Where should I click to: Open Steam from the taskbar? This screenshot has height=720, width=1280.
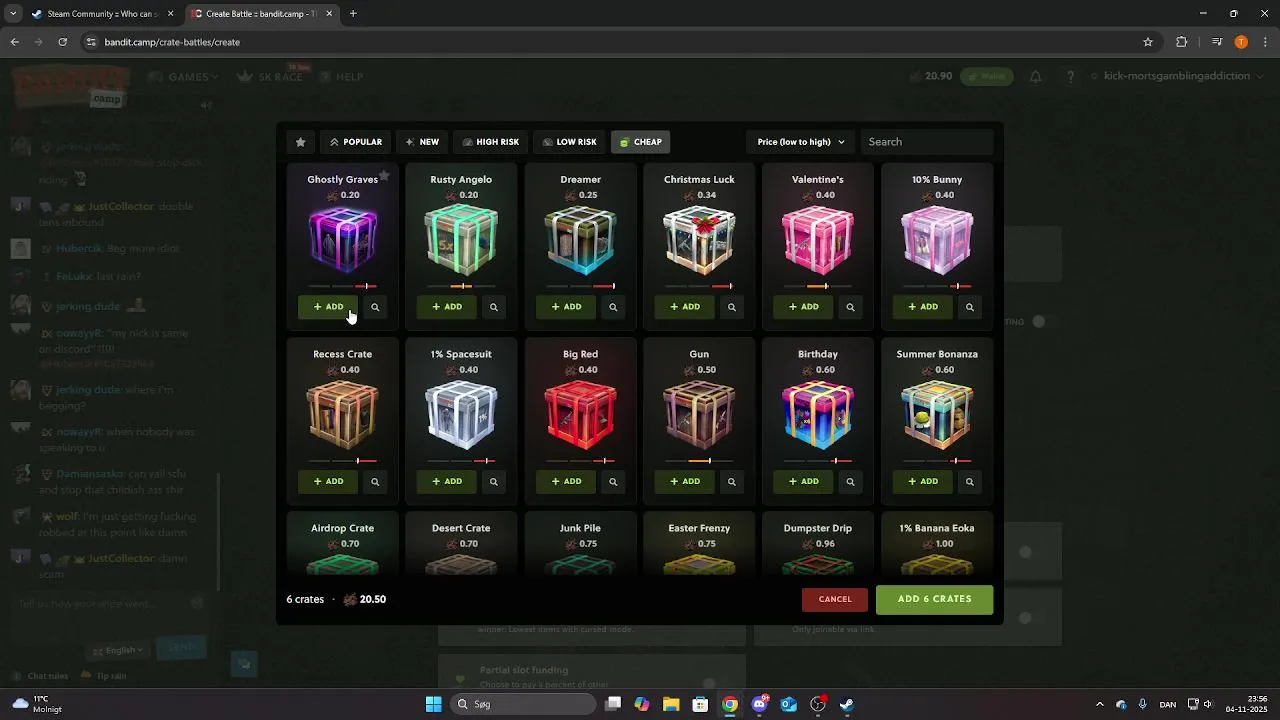(x=847, y=704)
